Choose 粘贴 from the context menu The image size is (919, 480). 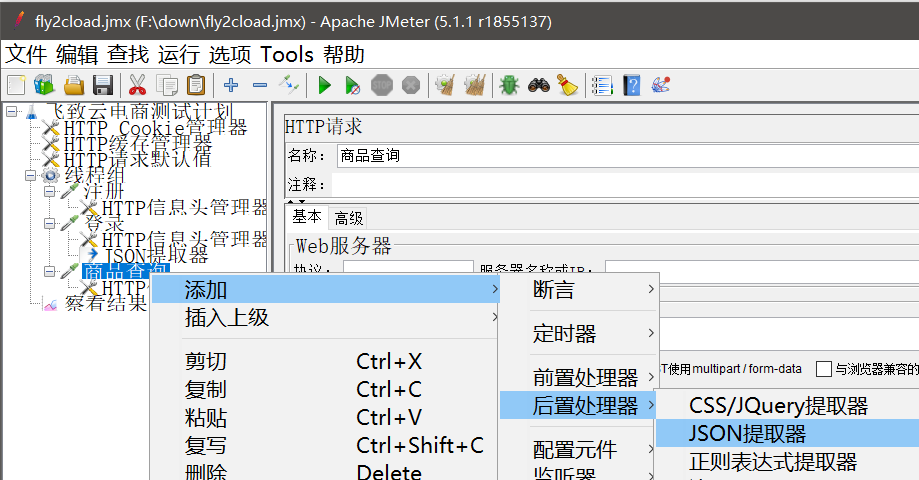coord(325,417)
